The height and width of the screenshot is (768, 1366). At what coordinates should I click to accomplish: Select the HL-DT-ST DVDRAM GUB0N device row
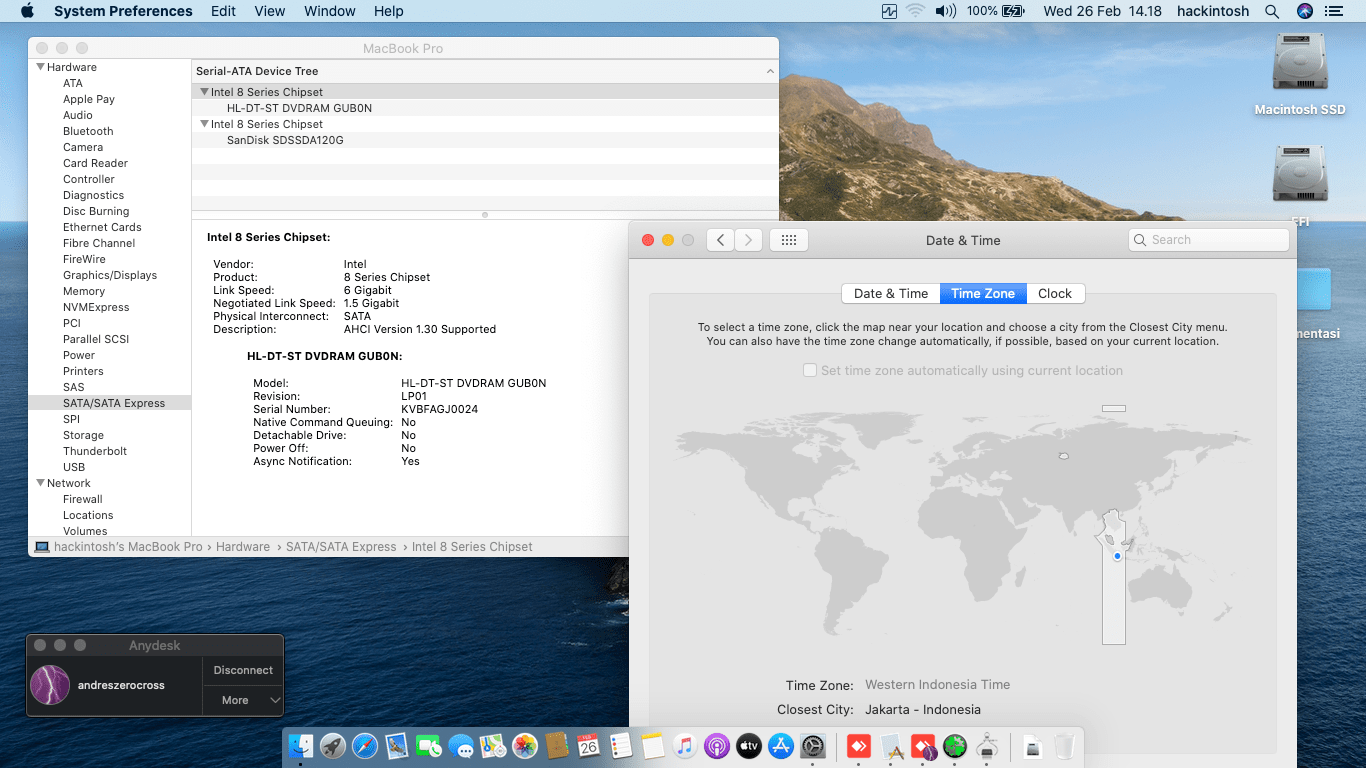[x=485, y=108]
